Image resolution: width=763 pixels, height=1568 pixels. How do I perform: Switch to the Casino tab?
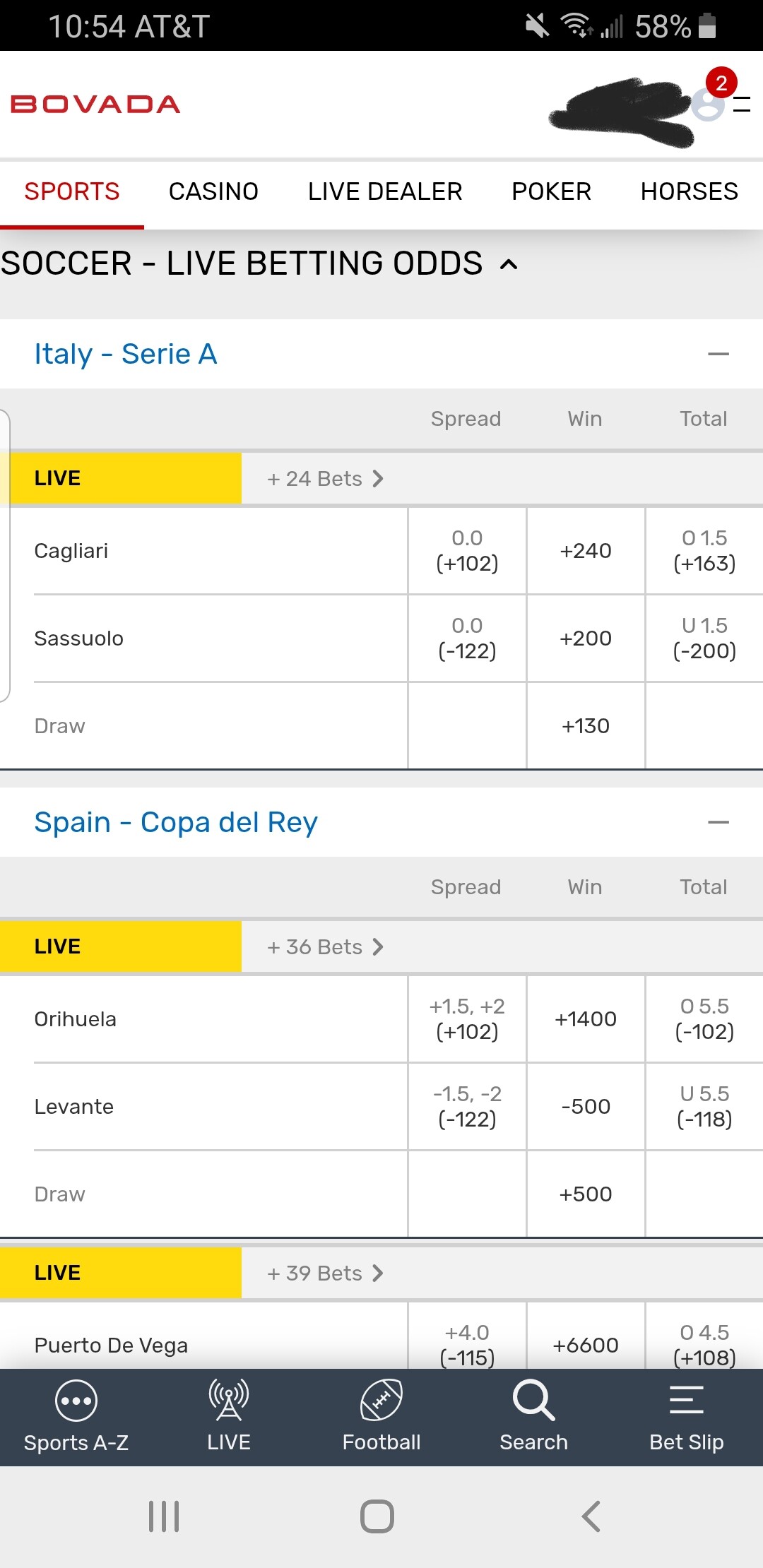point(213,191)
